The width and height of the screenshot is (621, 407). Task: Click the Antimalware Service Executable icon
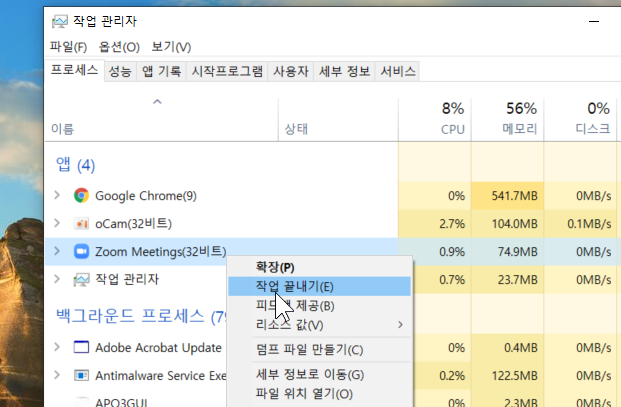82,376
